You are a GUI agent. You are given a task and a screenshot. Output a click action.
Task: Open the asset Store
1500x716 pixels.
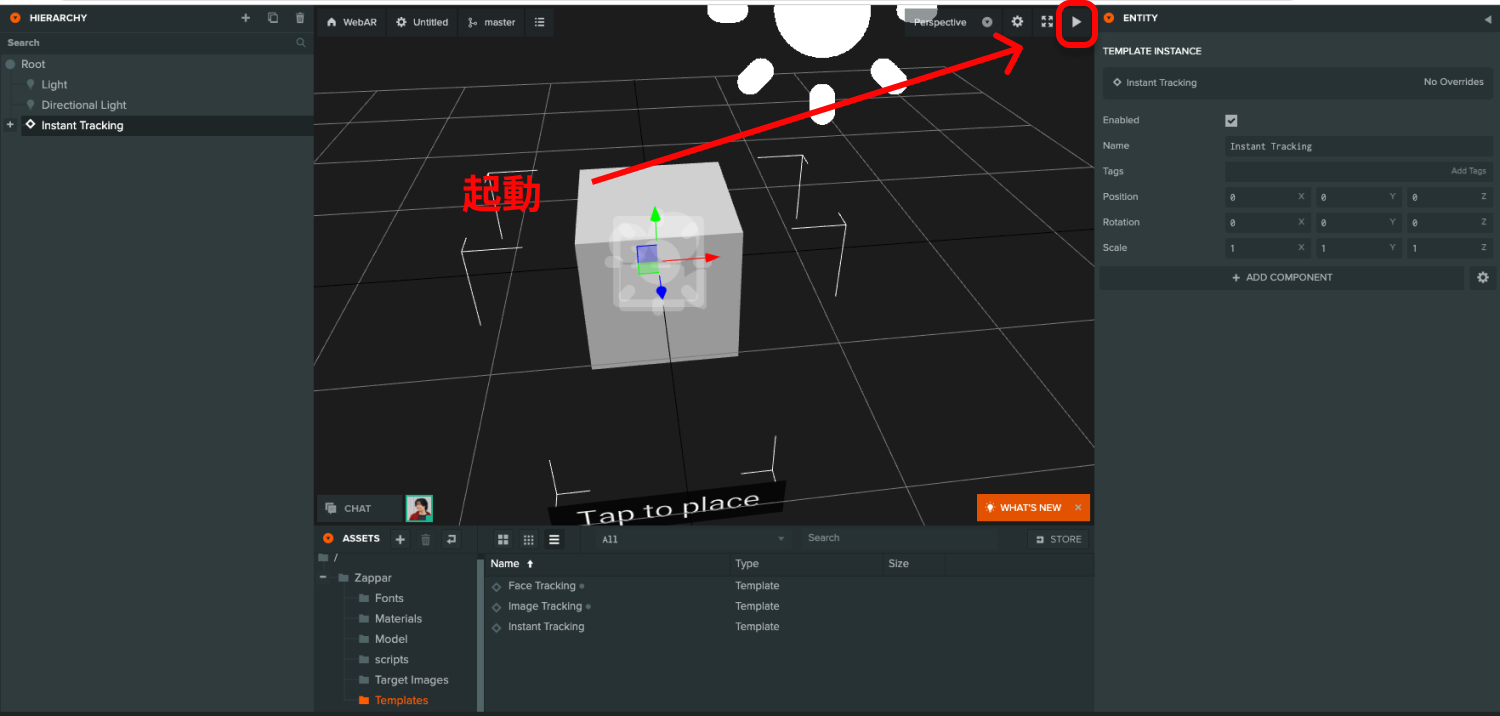tap(1059, 539)
